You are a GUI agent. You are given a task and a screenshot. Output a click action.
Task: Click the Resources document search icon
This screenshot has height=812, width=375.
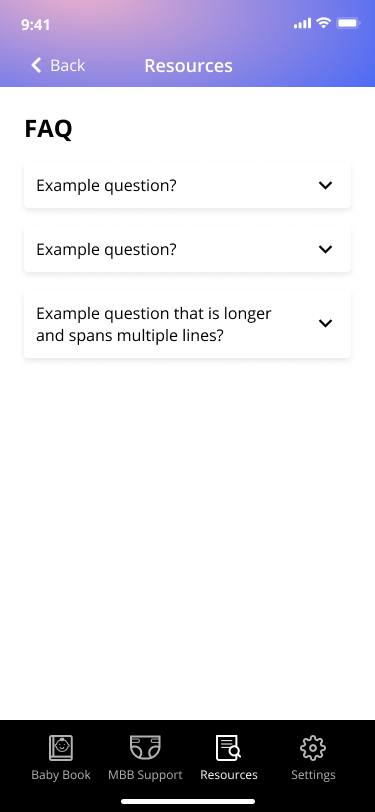pos(228,748)
